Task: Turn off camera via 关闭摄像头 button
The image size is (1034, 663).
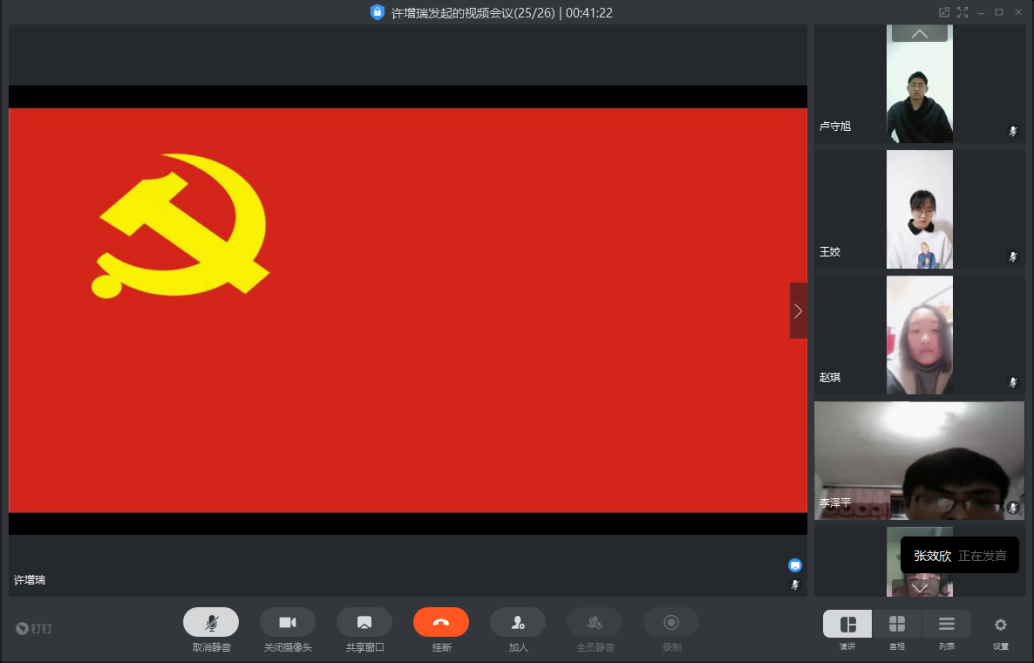Action: pyautogui.click(x=287, y=622)
